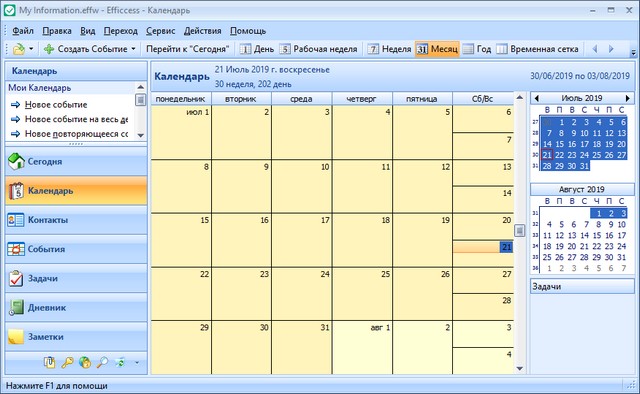Click the Заметки yellow sticky icon
Image resolution: width=640 pixels, height=394 pixels.
(x=16, y=337)
